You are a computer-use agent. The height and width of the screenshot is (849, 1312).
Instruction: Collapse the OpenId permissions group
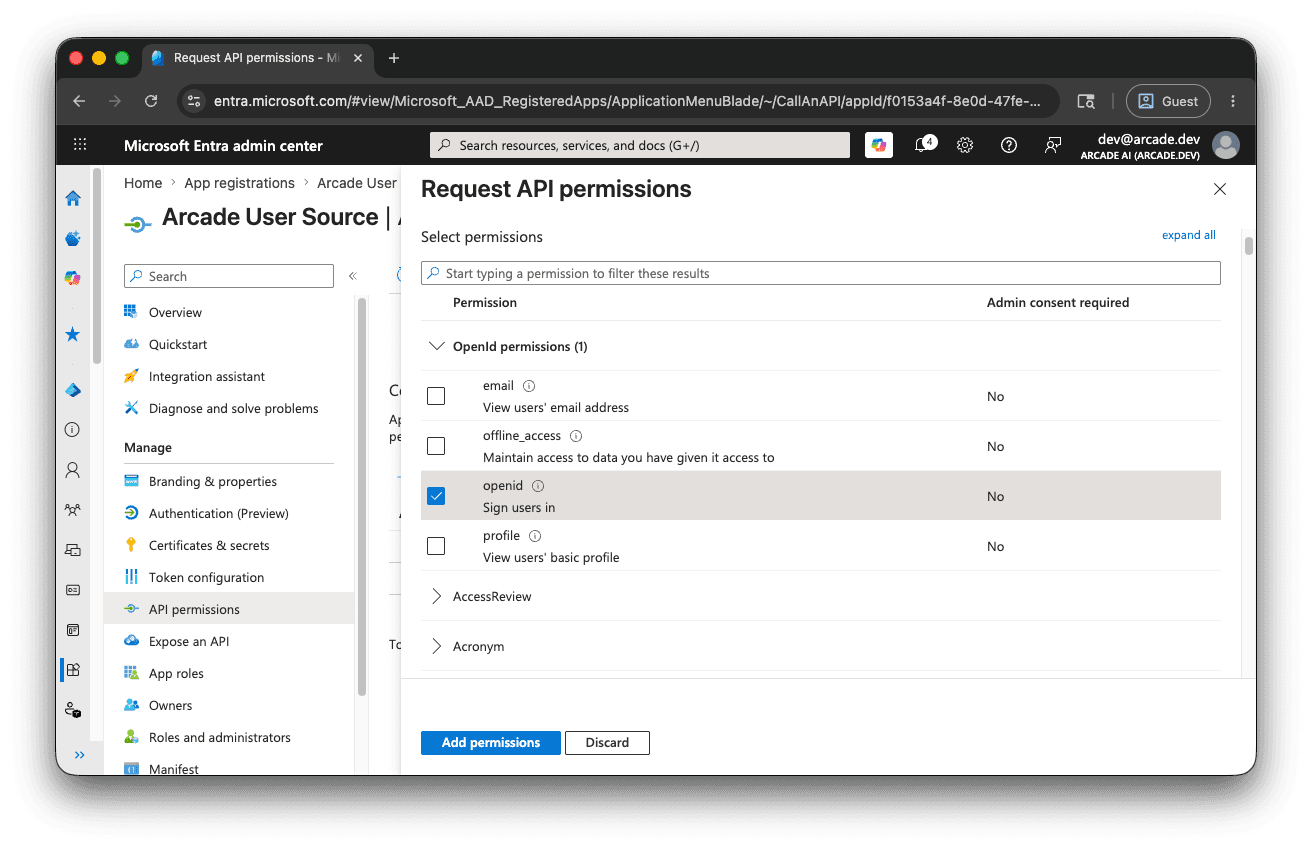(x=436, y=346)
